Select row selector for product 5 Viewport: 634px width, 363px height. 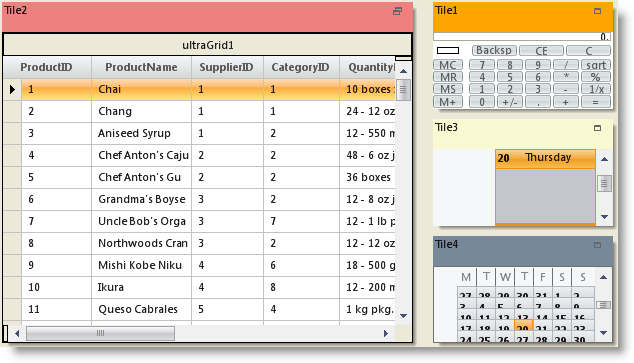coord(12,177)
